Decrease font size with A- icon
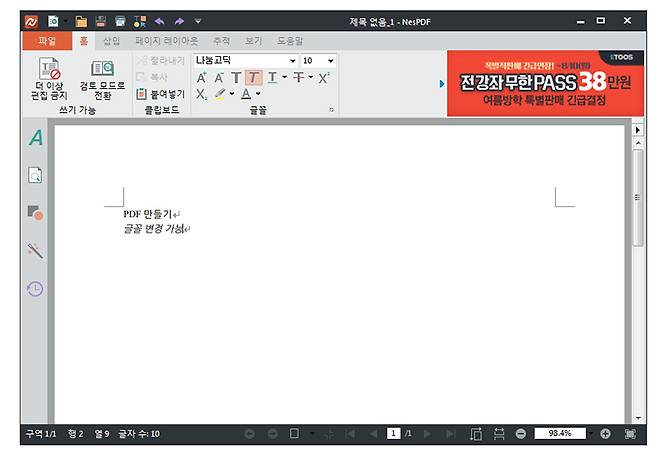The height and width of the screenshot is (457, 658). 219,78
